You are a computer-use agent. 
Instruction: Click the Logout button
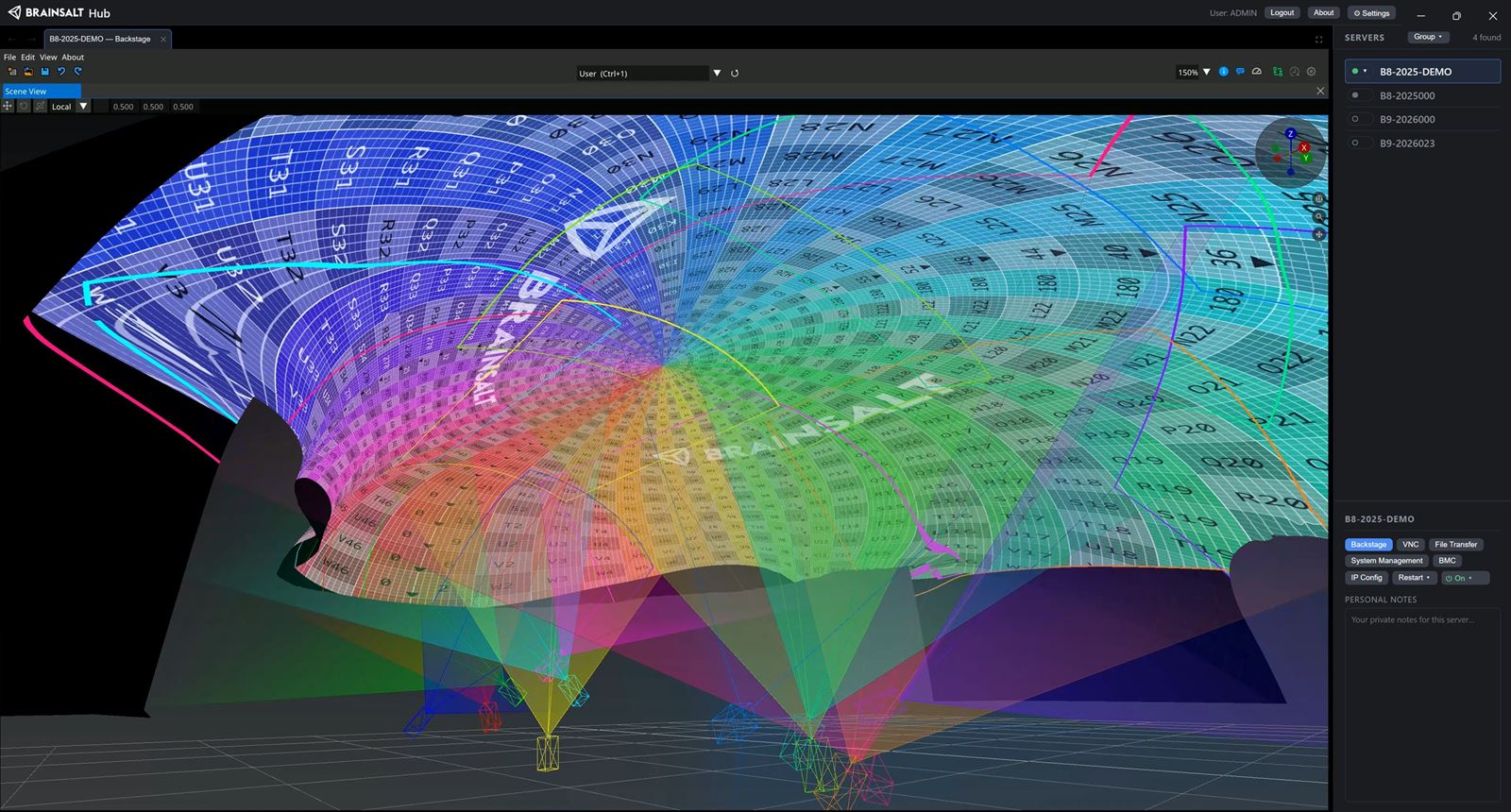click(1282, 13)
